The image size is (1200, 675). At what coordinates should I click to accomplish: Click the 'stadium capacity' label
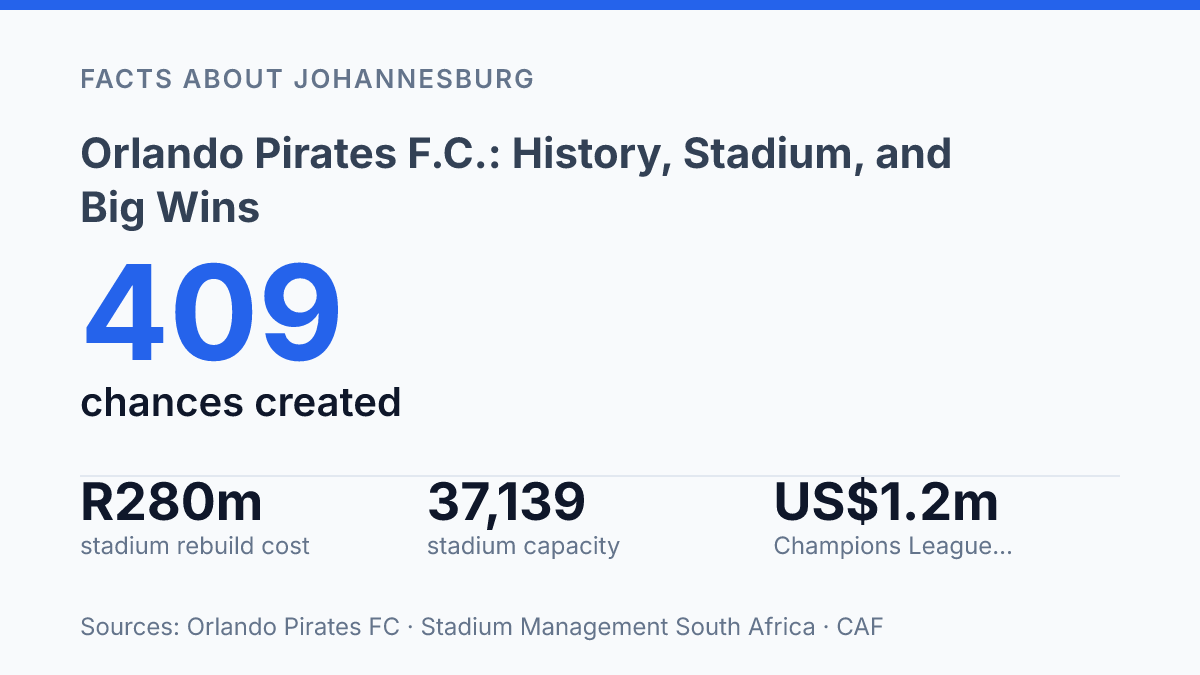click(x=523, y=546)
